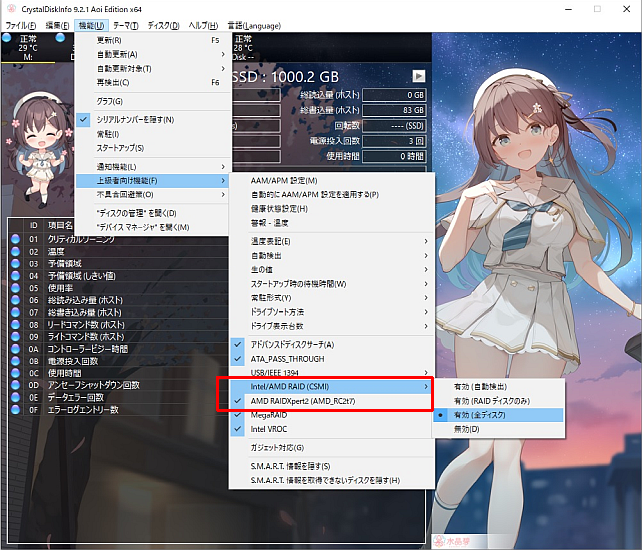The width and height of the screenshot is (642, 550).
Task: Choose 自動的に AAM/APM 設定を適用する(P)
Action: [332, 195]
